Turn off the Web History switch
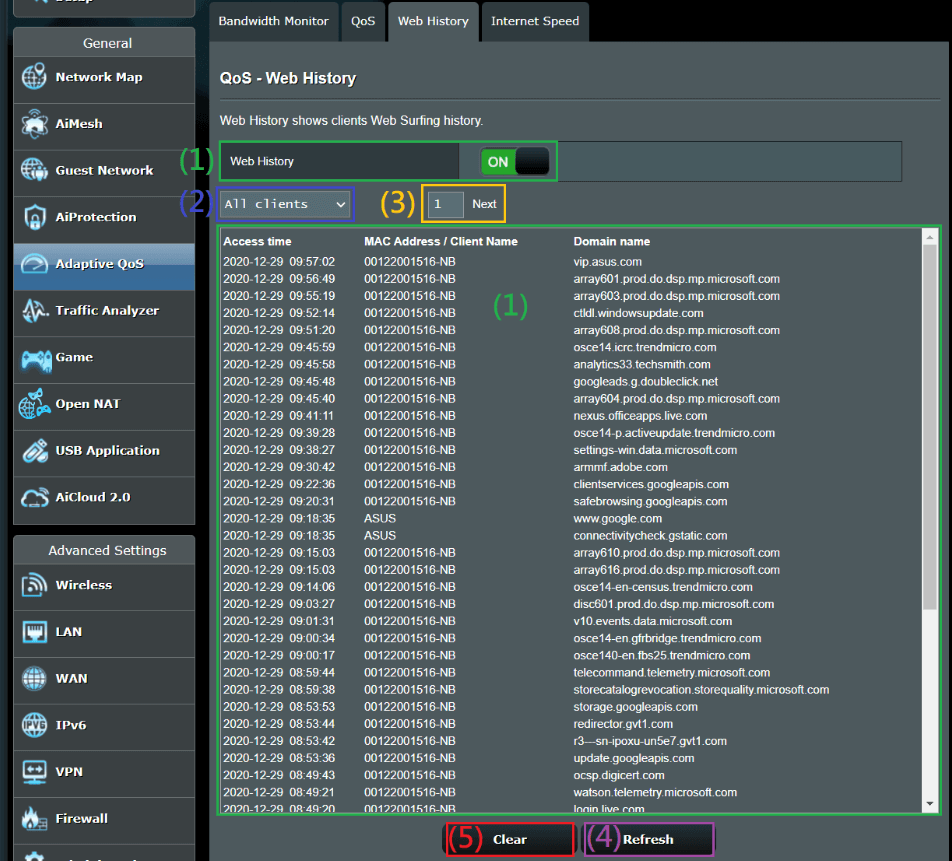The image size is (952, 861). point(515,162)
